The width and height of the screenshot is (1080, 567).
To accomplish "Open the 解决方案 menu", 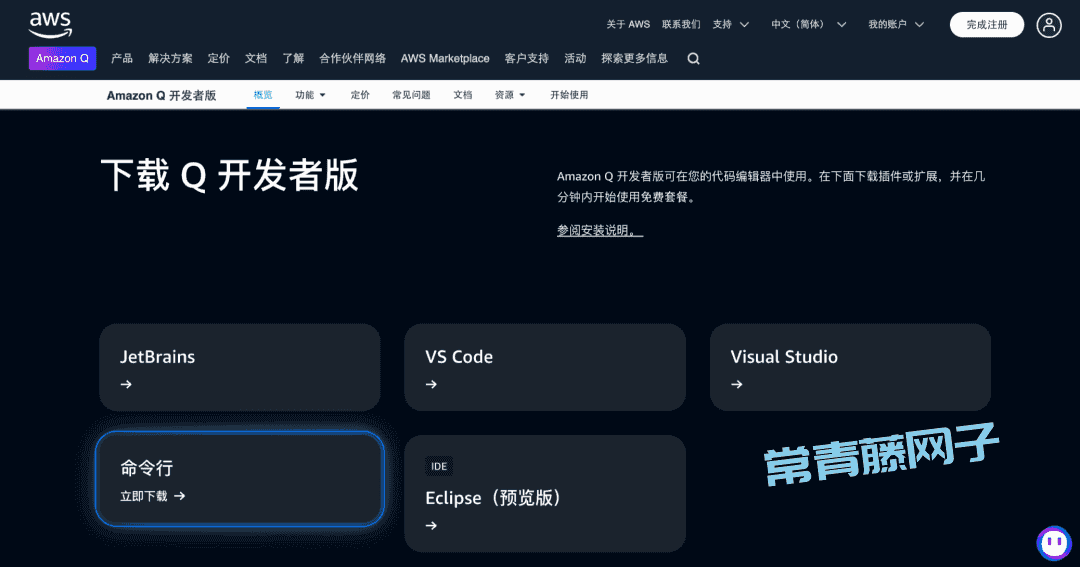I will (x=170, y=59).
